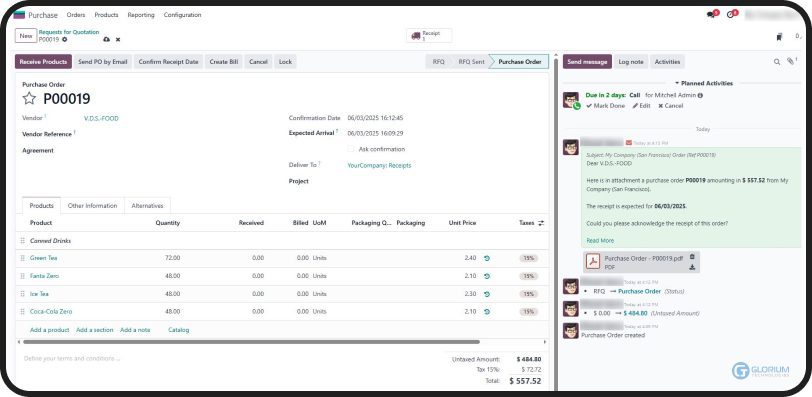Image resolution: width=812 pixels, height=397 pixels.
Task: Discard changes using the X icon
Action: [x=118, y=39]
